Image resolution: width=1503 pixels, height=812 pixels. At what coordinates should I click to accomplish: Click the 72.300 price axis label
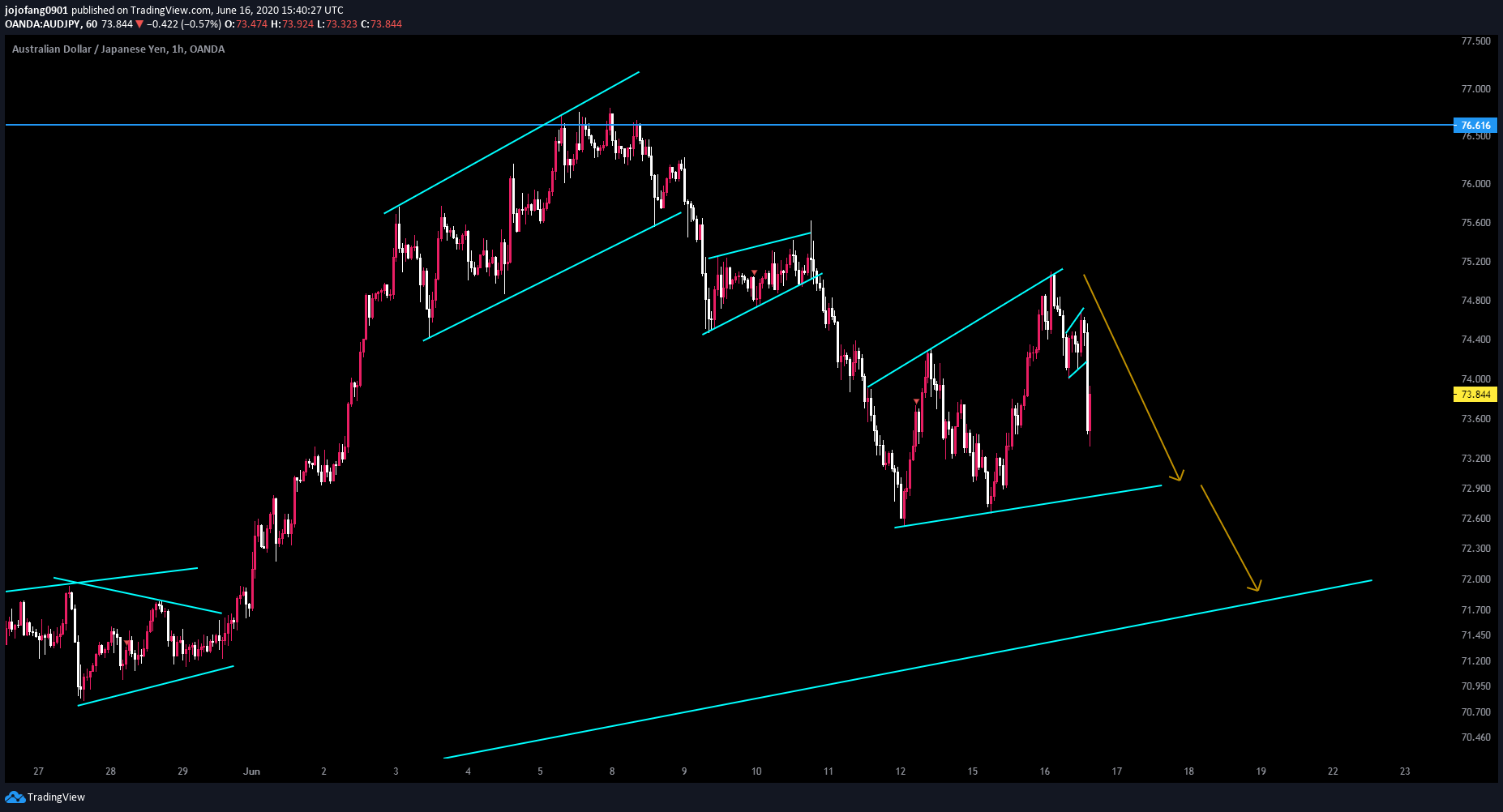(1475, 549)
